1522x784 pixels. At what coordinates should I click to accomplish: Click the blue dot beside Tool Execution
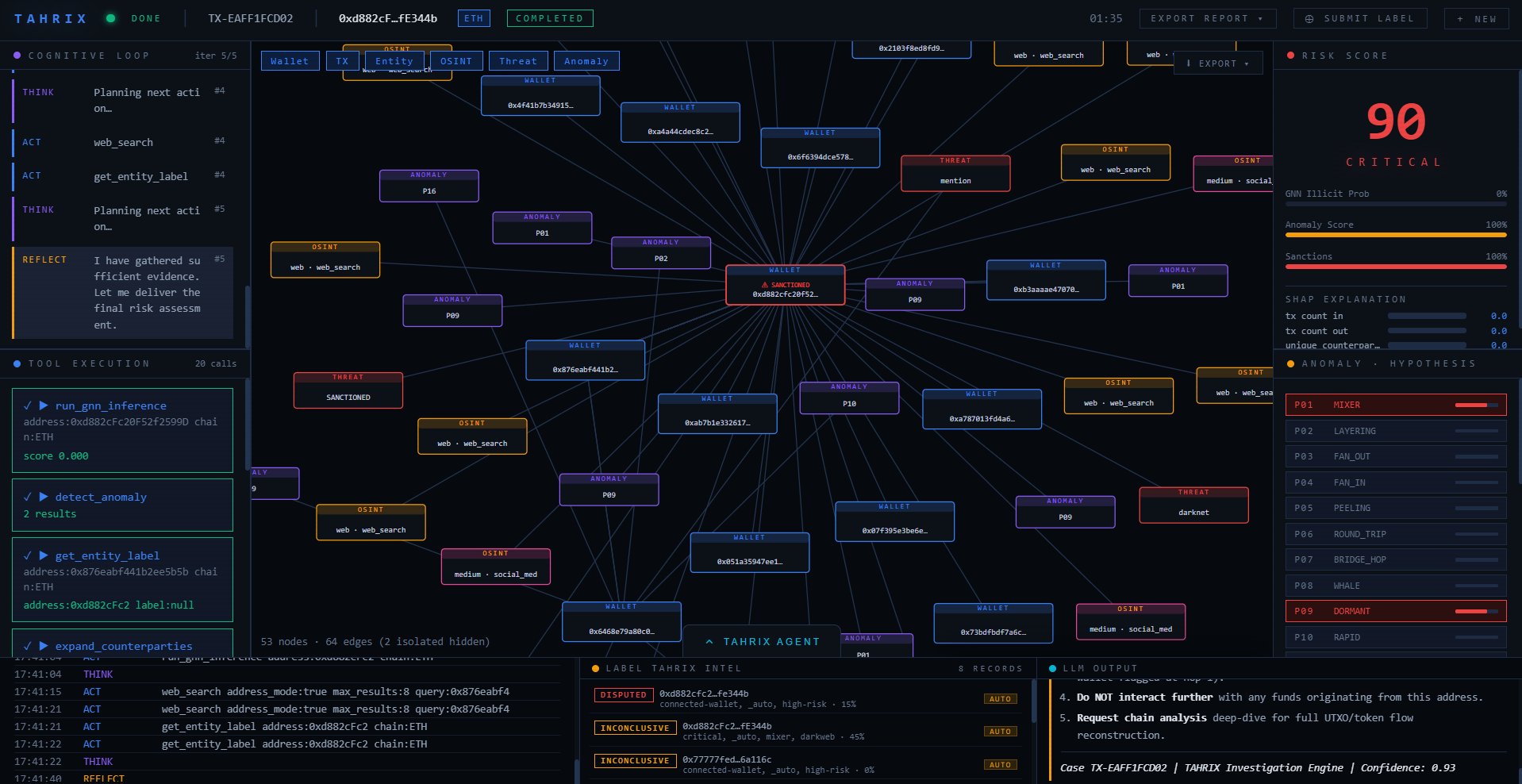point(17,363)
